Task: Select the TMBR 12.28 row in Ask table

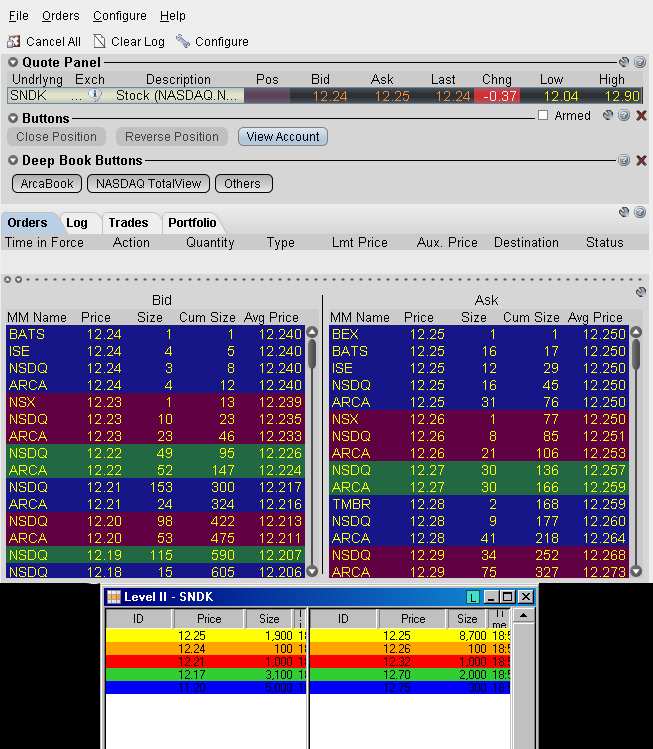Action: (479, 504)
